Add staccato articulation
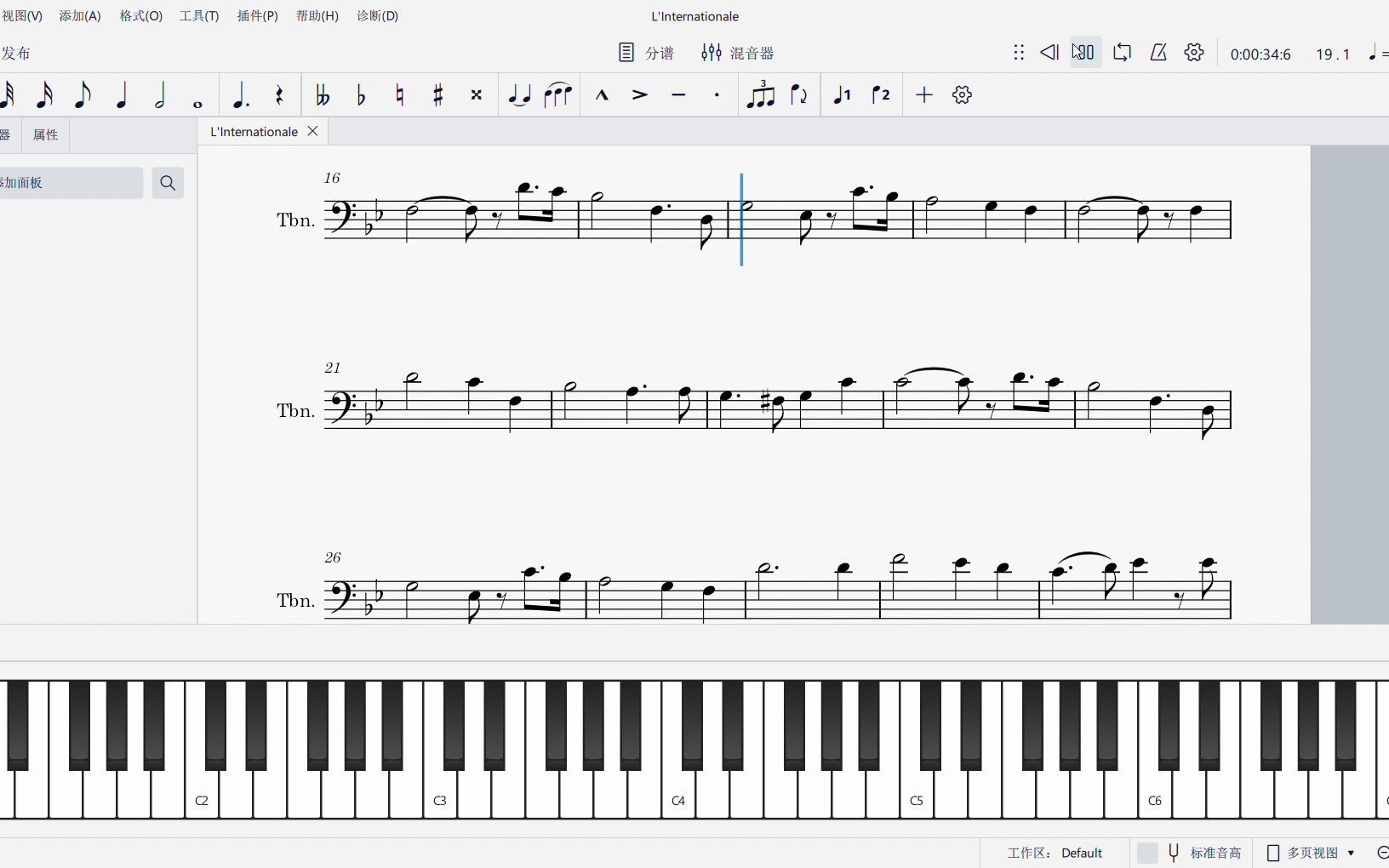The image size is (1389, 868). (717, 94)
